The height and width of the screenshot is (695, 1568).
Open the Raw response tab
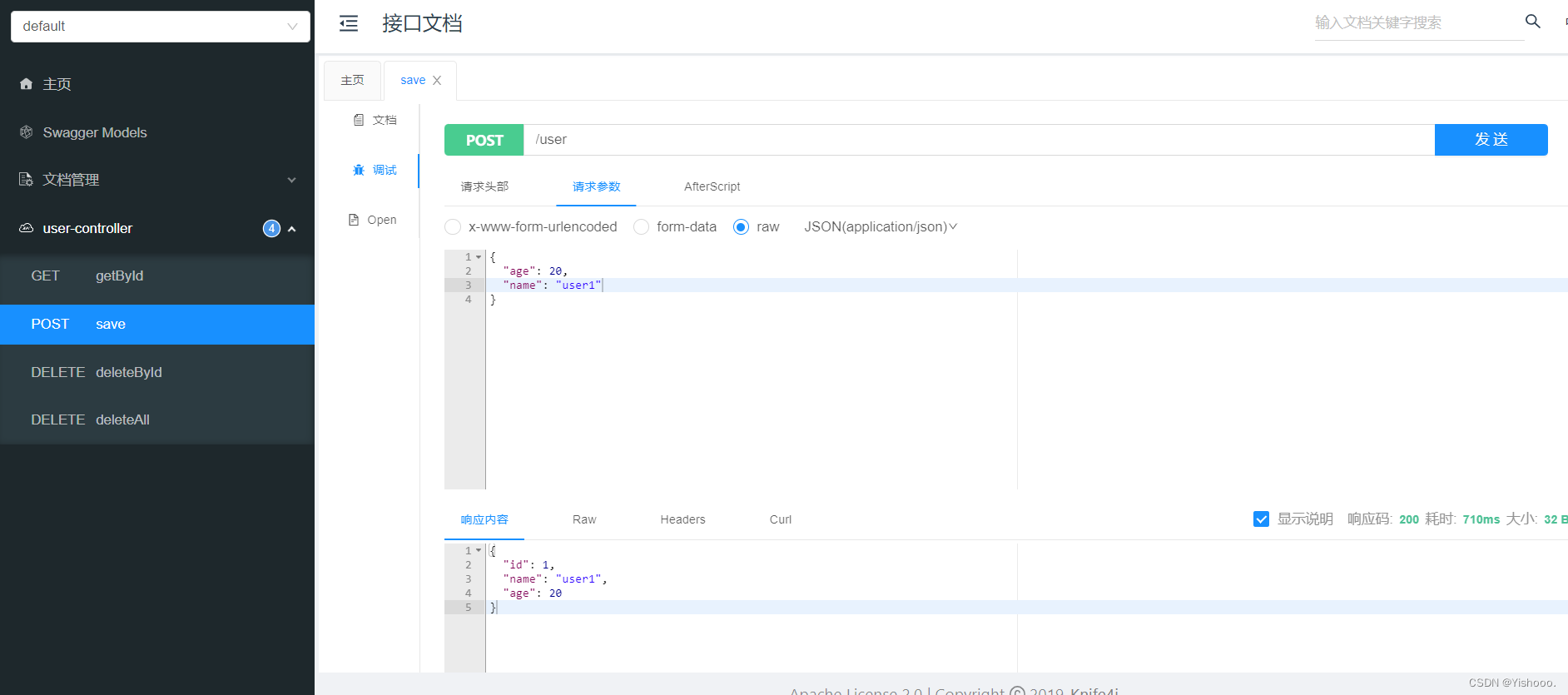[584, 519]
